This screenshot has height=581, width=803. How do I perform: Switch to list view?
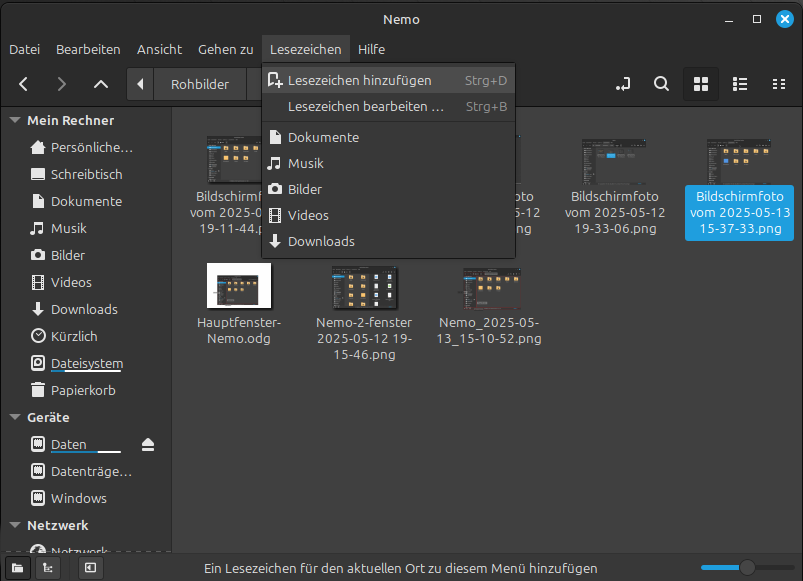740,84
